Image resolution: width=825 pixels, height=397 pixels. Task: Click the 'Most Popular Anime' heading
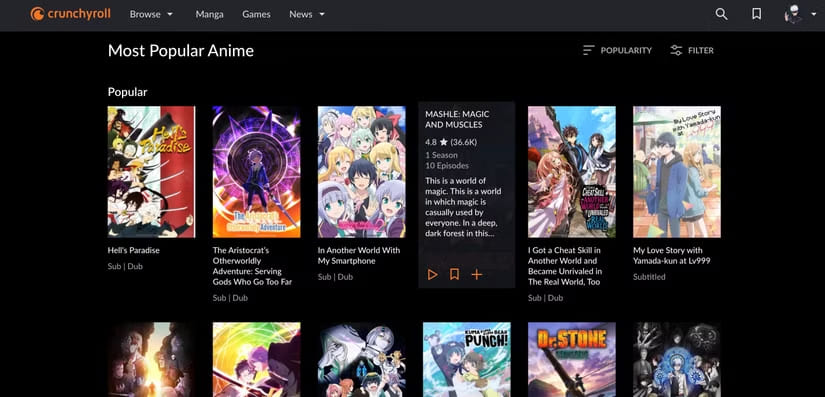(181, 50)
